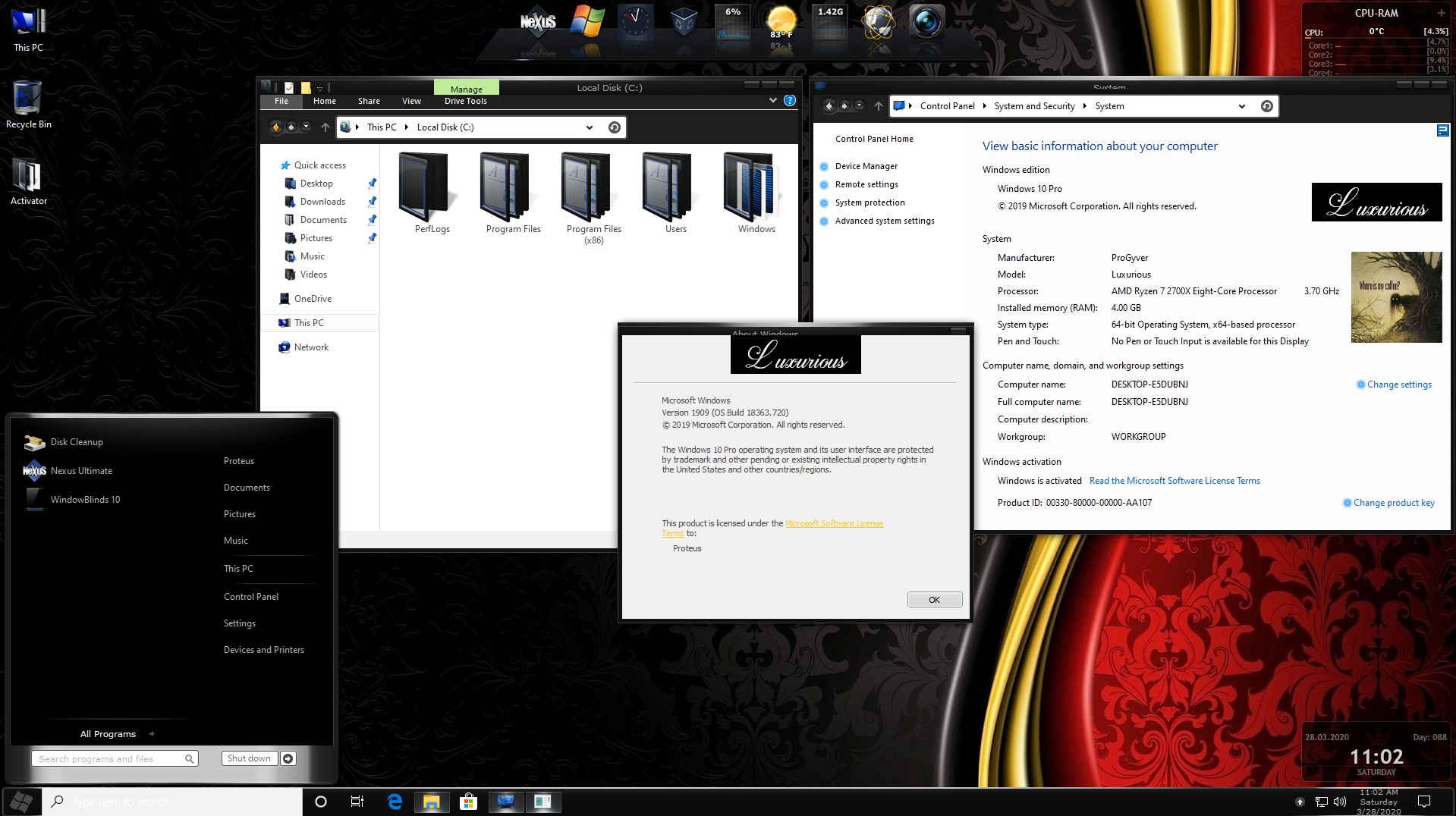Expand the Explorer ribbon chevron
The width and height of the screenshot is (1456, 816).
[x=772, y=100]
